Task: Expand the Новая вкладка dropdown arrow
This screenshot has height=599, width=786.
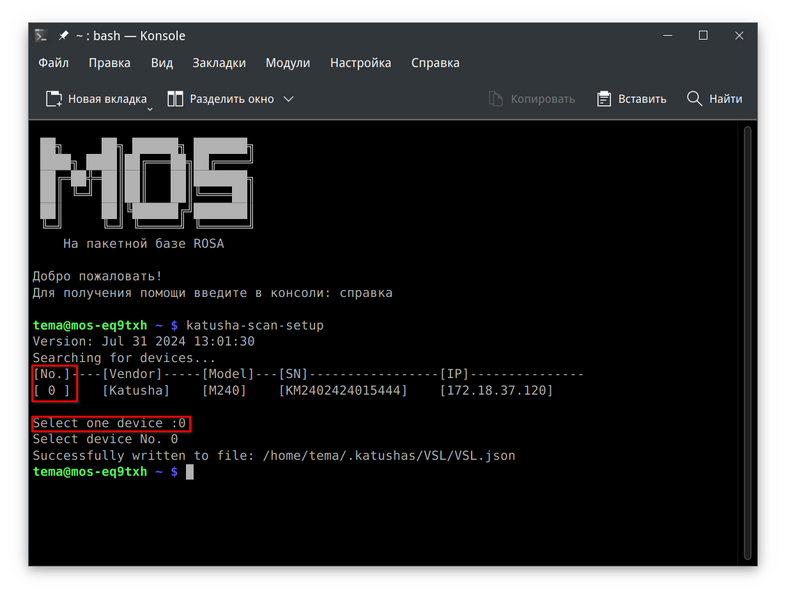Action: pos(147,100)
